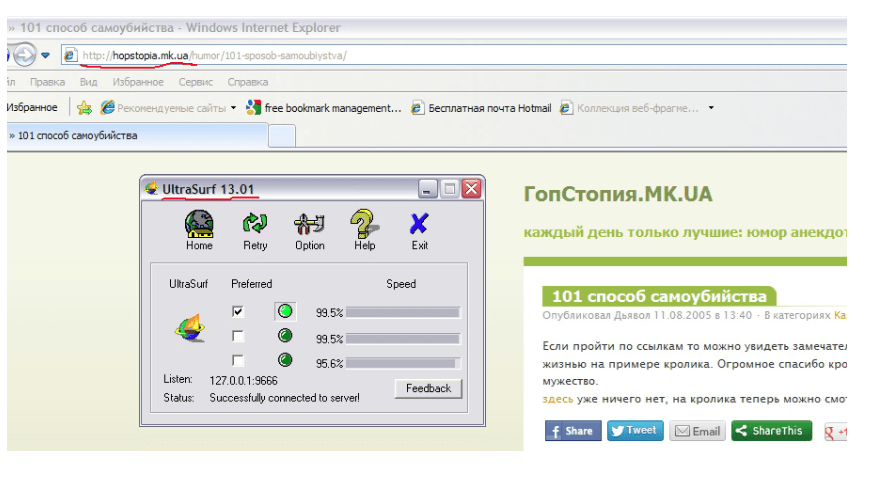The width and height of the screenshot is (869, 480).
Task: Click the green status light of first server
Action: click(285, 312)
